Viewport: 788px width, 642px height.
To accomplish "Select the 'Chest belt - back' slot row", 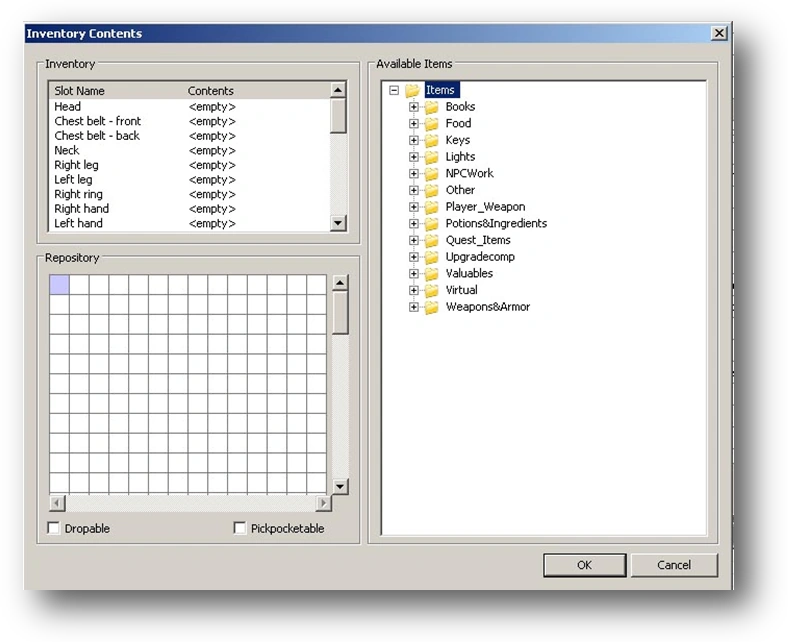I will coord(190,136).
